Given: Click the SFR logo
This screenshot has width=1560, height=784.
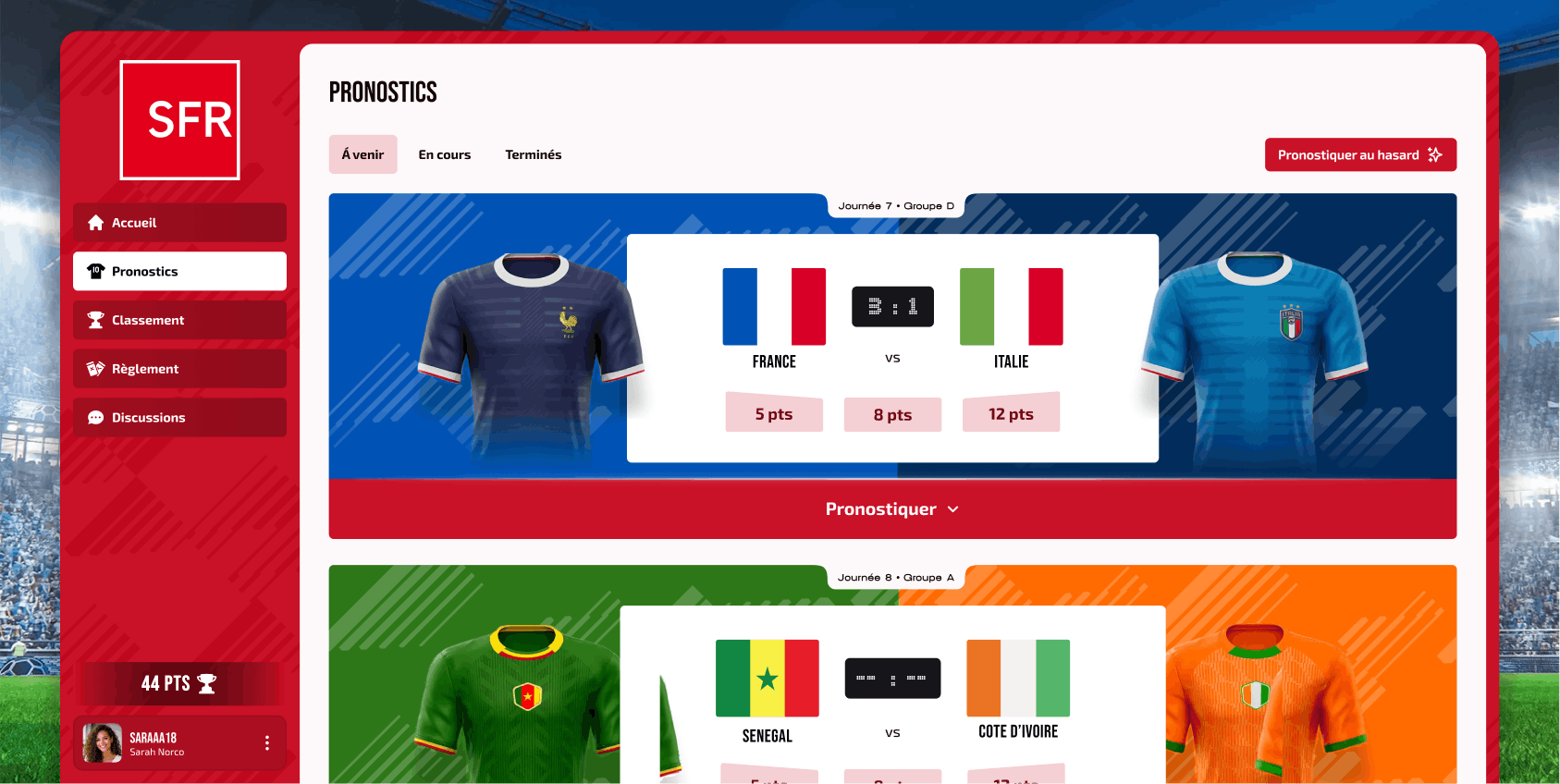Looking at the screenshot, I should point(180,120).
